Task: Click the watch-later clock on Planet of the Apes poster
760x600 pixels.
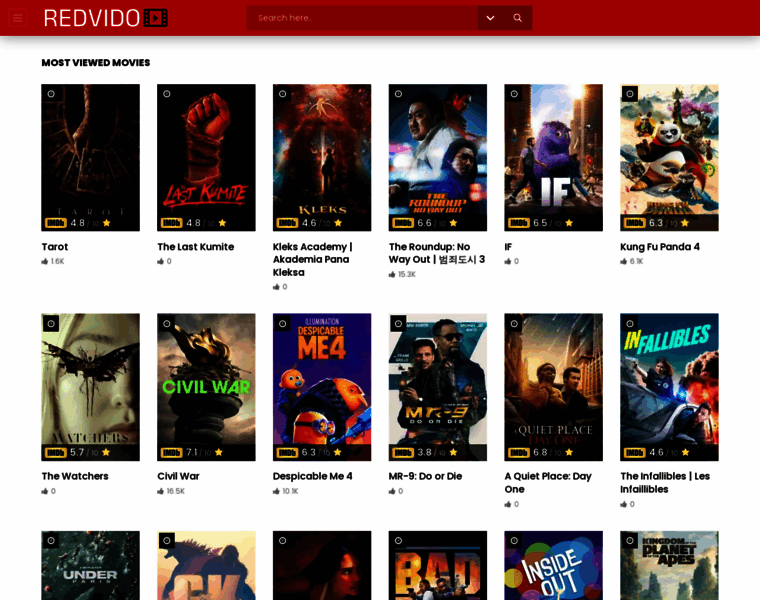Action: [630, 540]
